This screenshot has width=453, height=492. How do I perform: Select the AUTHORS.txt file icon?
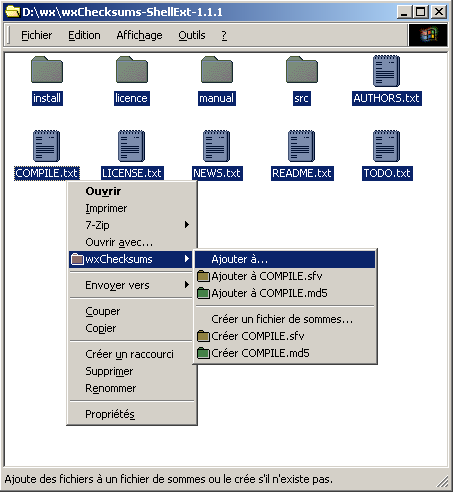tap(386, 71)
